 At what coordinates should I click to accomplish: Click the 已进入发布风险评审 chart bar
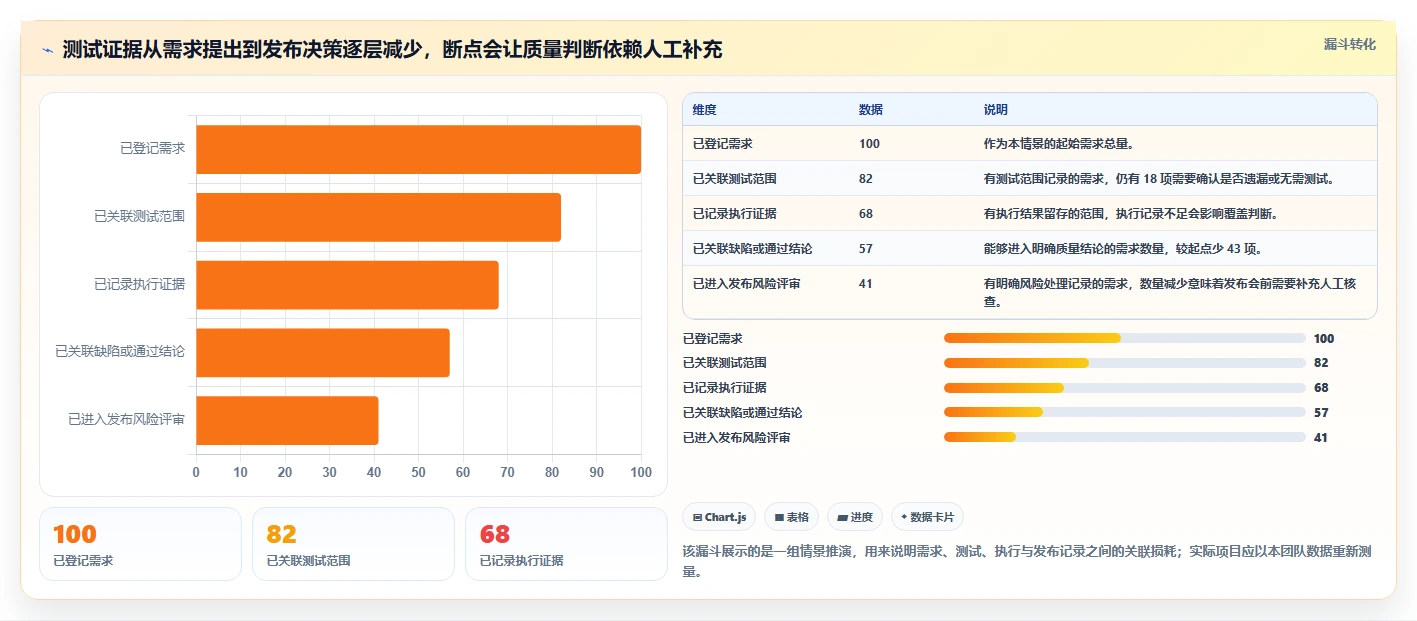(x=287, y=420)
